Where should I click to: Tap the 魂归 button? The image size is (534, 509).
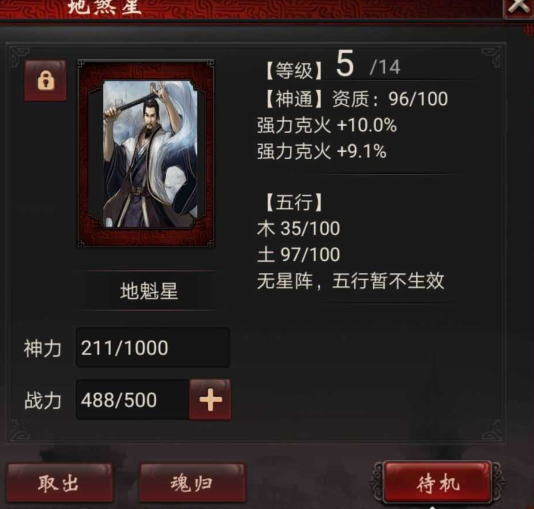pos(192,482)
